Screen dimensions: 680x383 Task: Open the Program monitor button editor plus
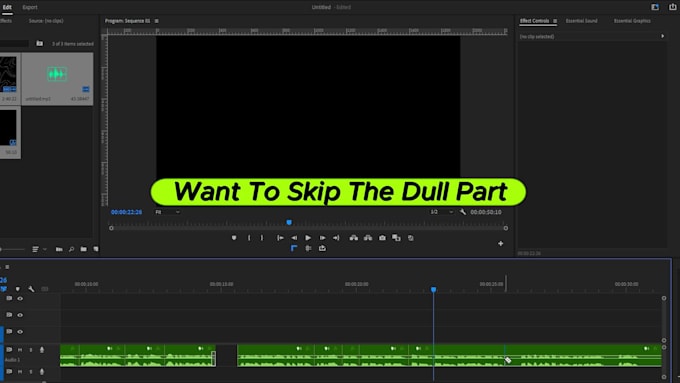[x=500, y=244]
